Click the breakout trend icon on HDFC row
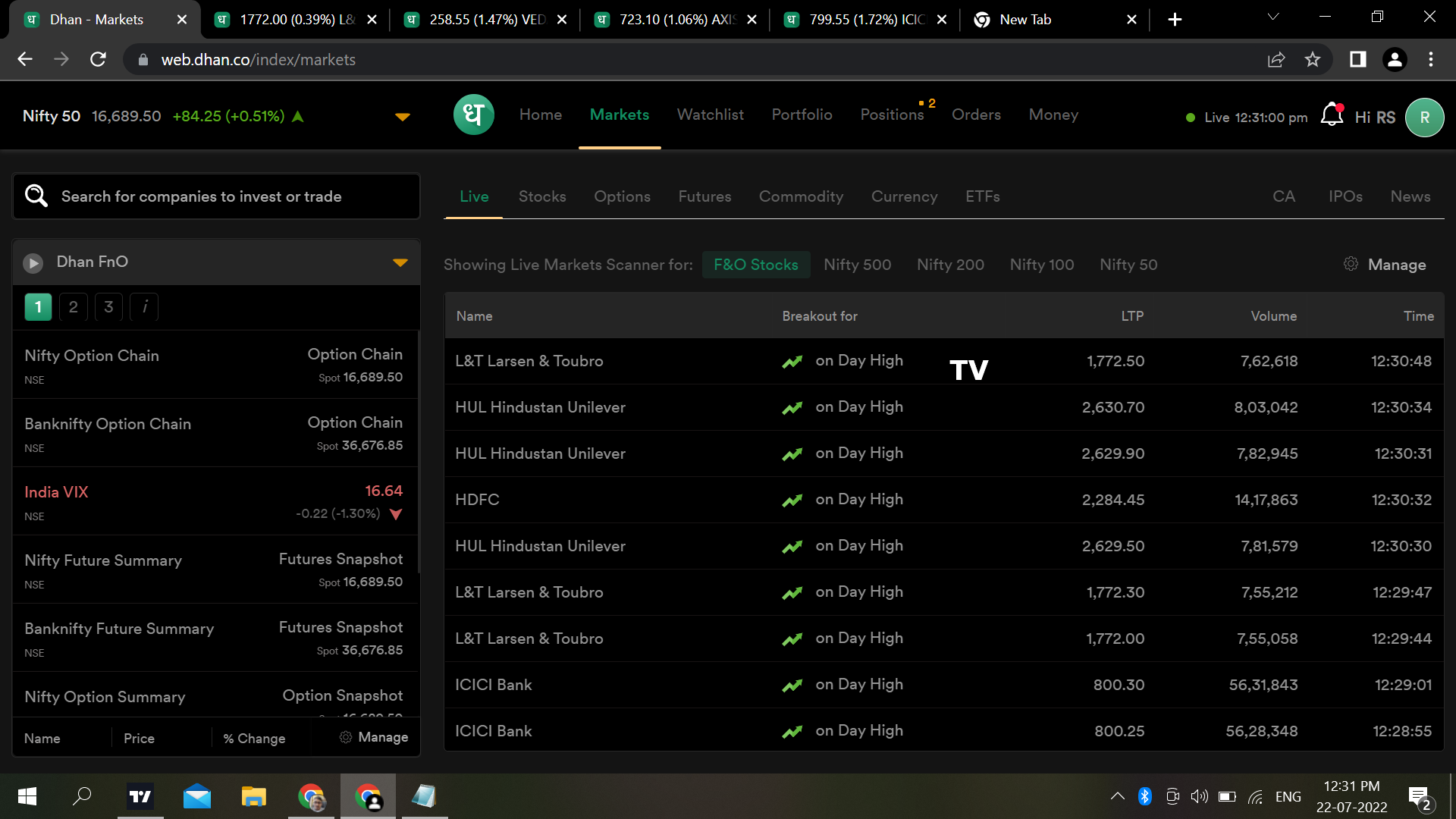 792,500
